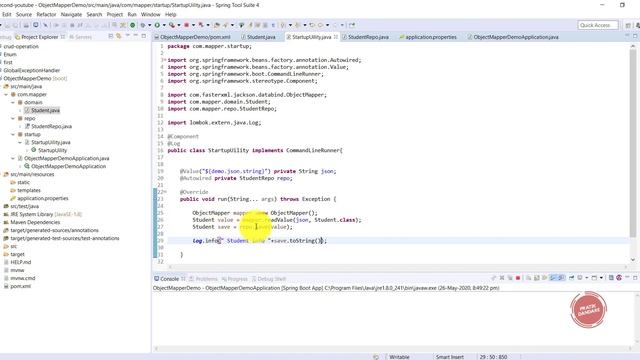Open the Run button dropdown arrow
This screenshot has width=640, height=360.
pos(164,25)
